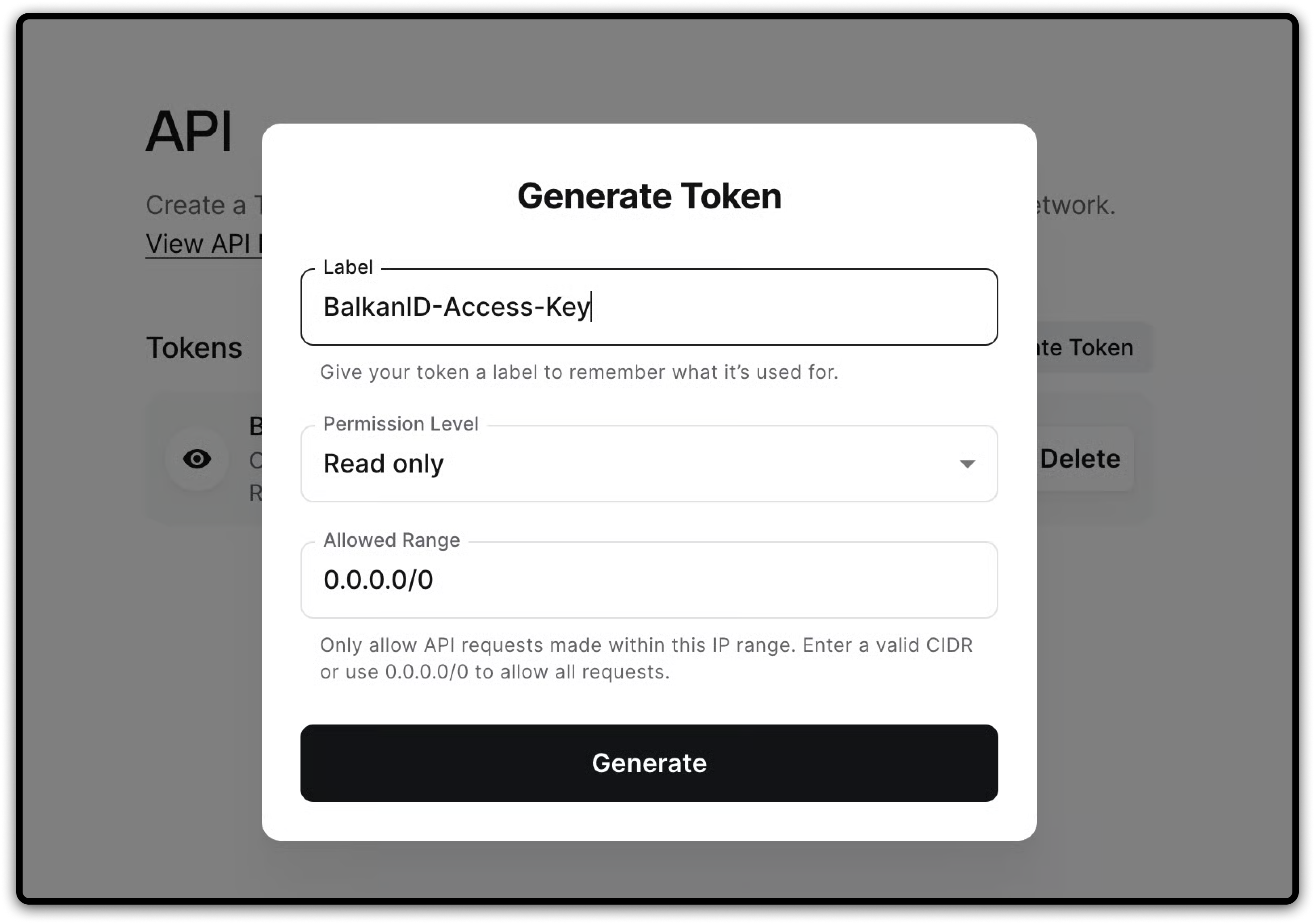Click the 'API' page title
Viewport: 1315px width, 924px height.
coord(189,132)
